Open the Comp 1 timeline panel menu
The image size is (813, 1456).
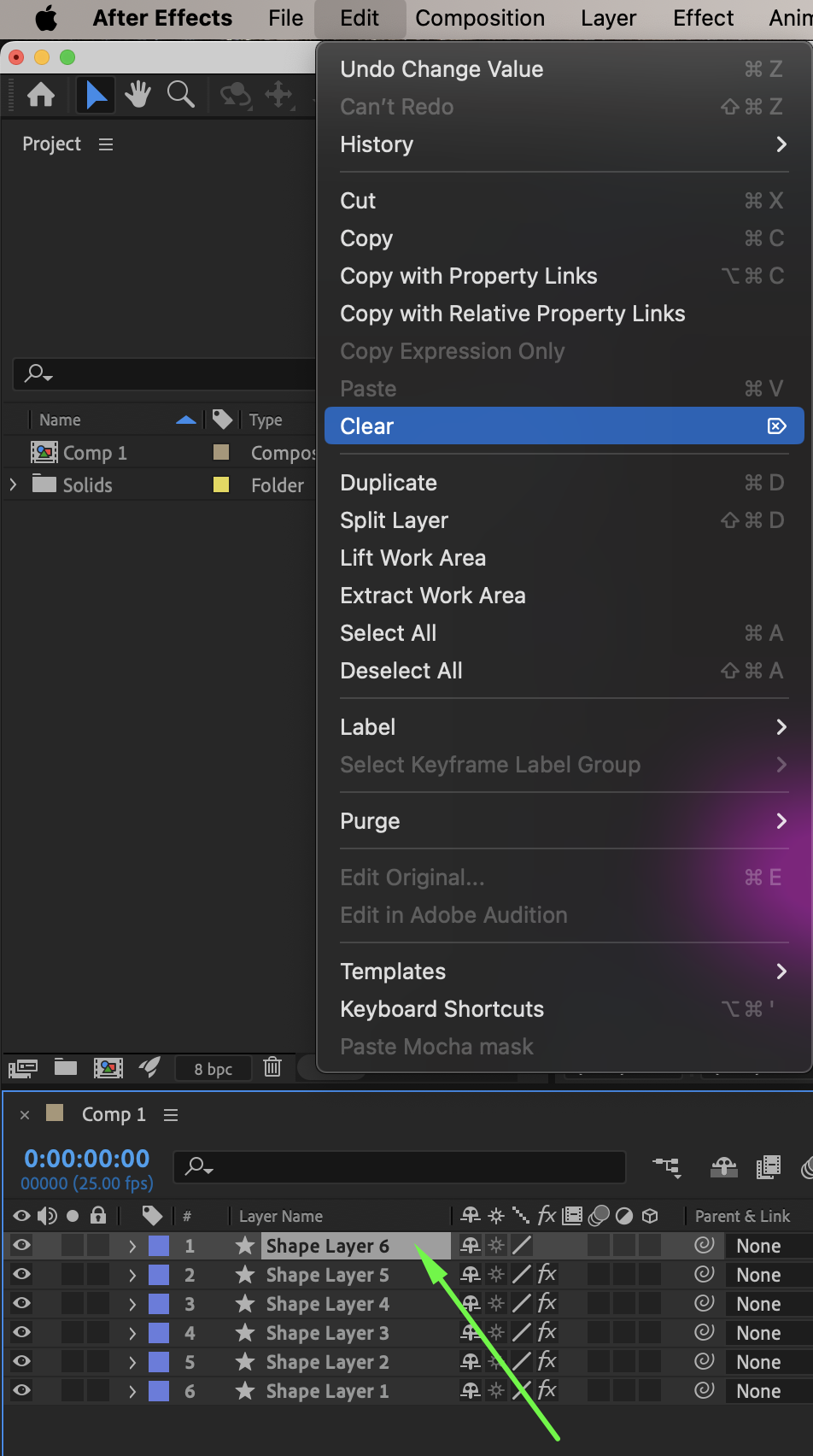point(171,1115)
